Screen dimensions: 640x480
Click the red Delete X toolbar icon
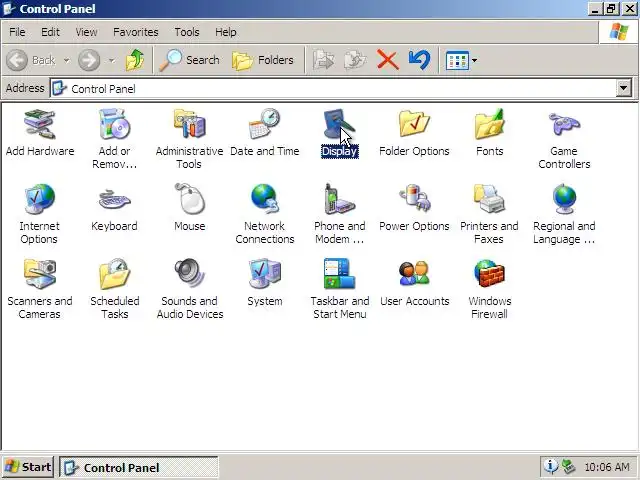[x=388, y=60]
